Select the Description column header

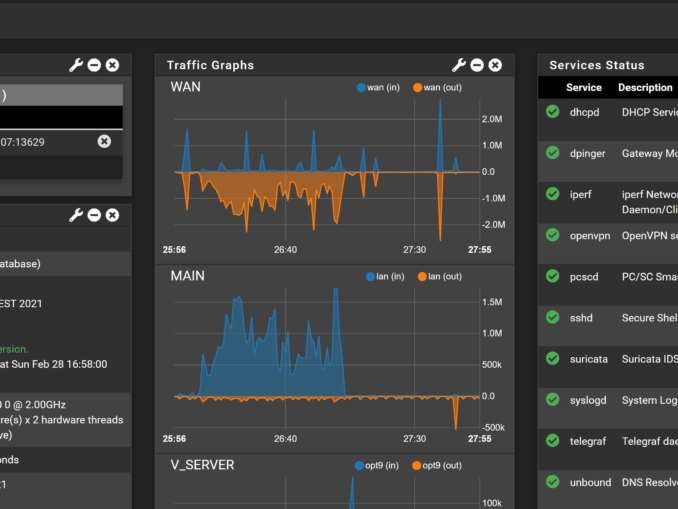[645, 88]
